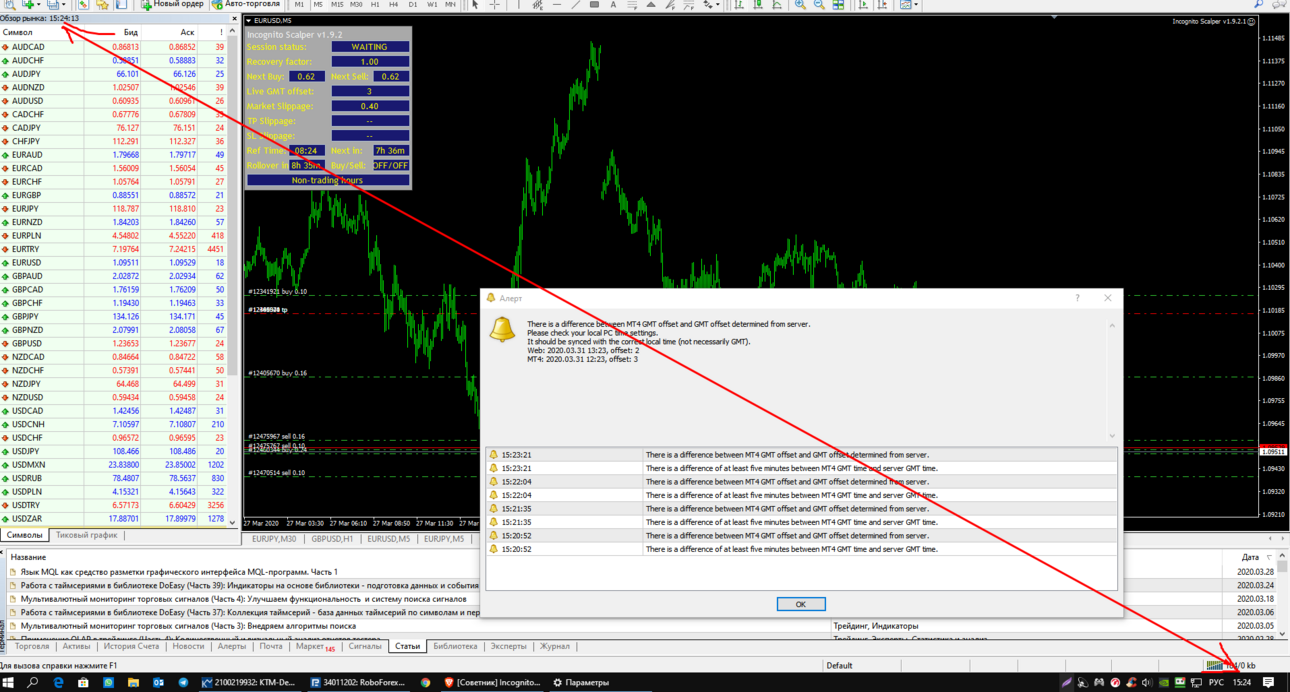Switch chart to W1 timeframe
This screenshot has width=1290, height=692.
(432, 4)
